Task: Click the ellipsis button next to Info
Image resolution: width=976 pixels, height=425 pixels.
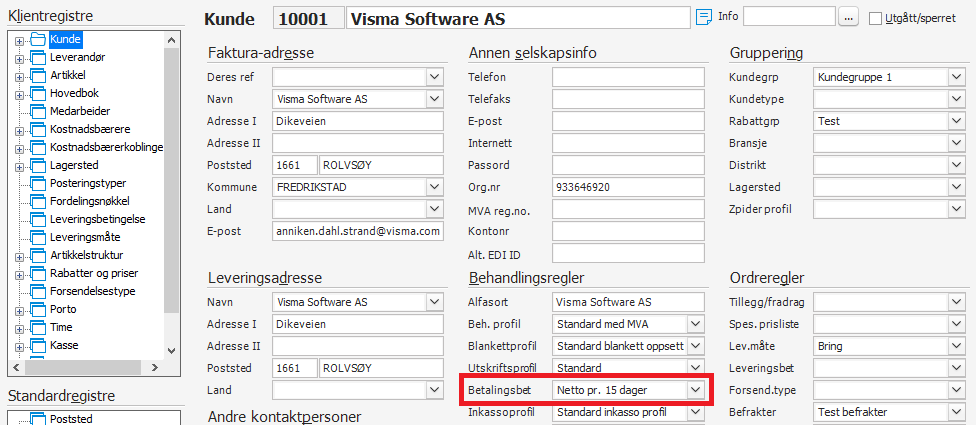Action: tap(848, 17)
